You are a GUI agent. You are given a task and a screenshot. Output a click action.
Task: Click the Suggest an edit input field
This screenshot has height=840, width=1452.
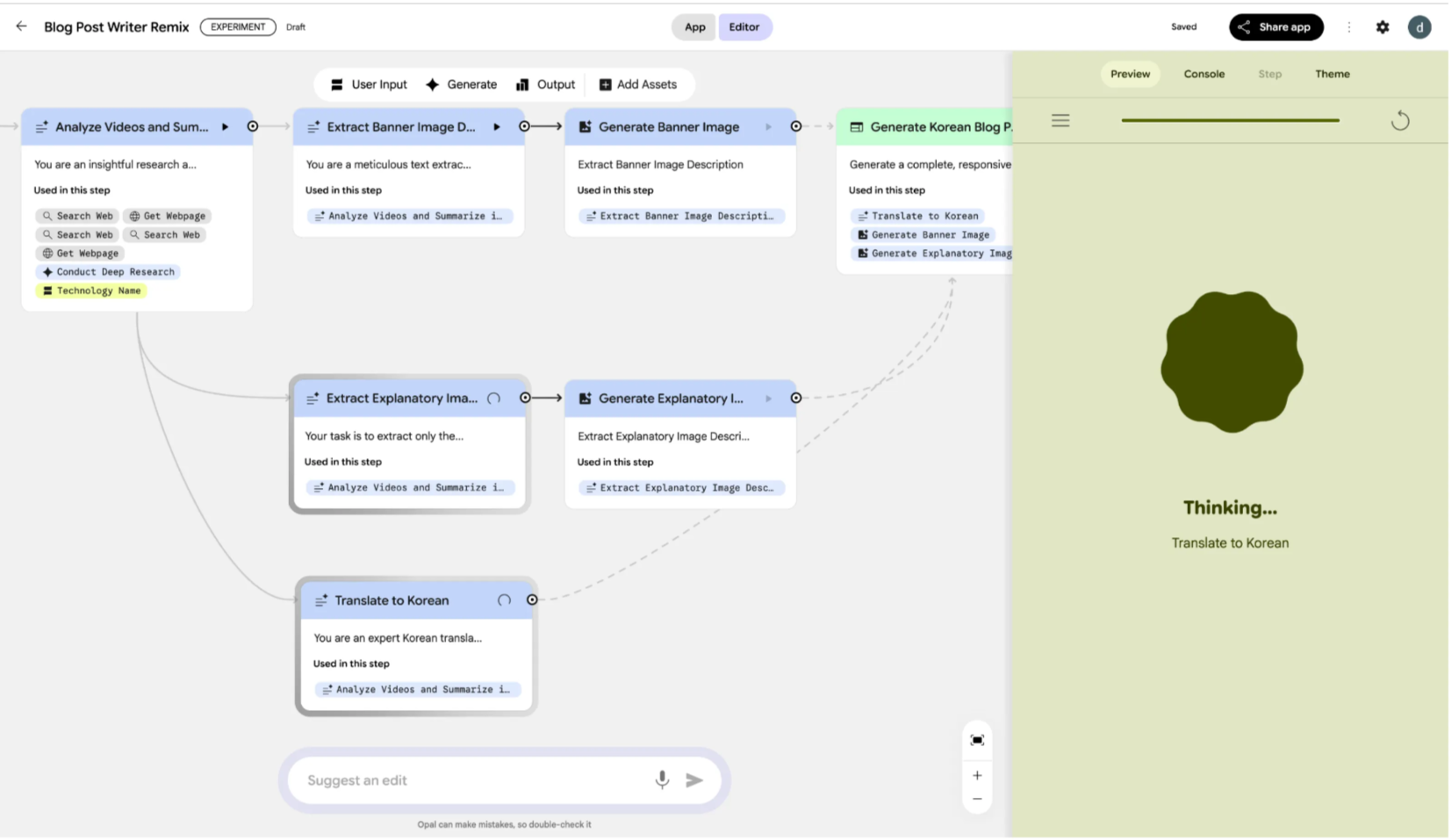pyautogui.click(x=474, y=780)
